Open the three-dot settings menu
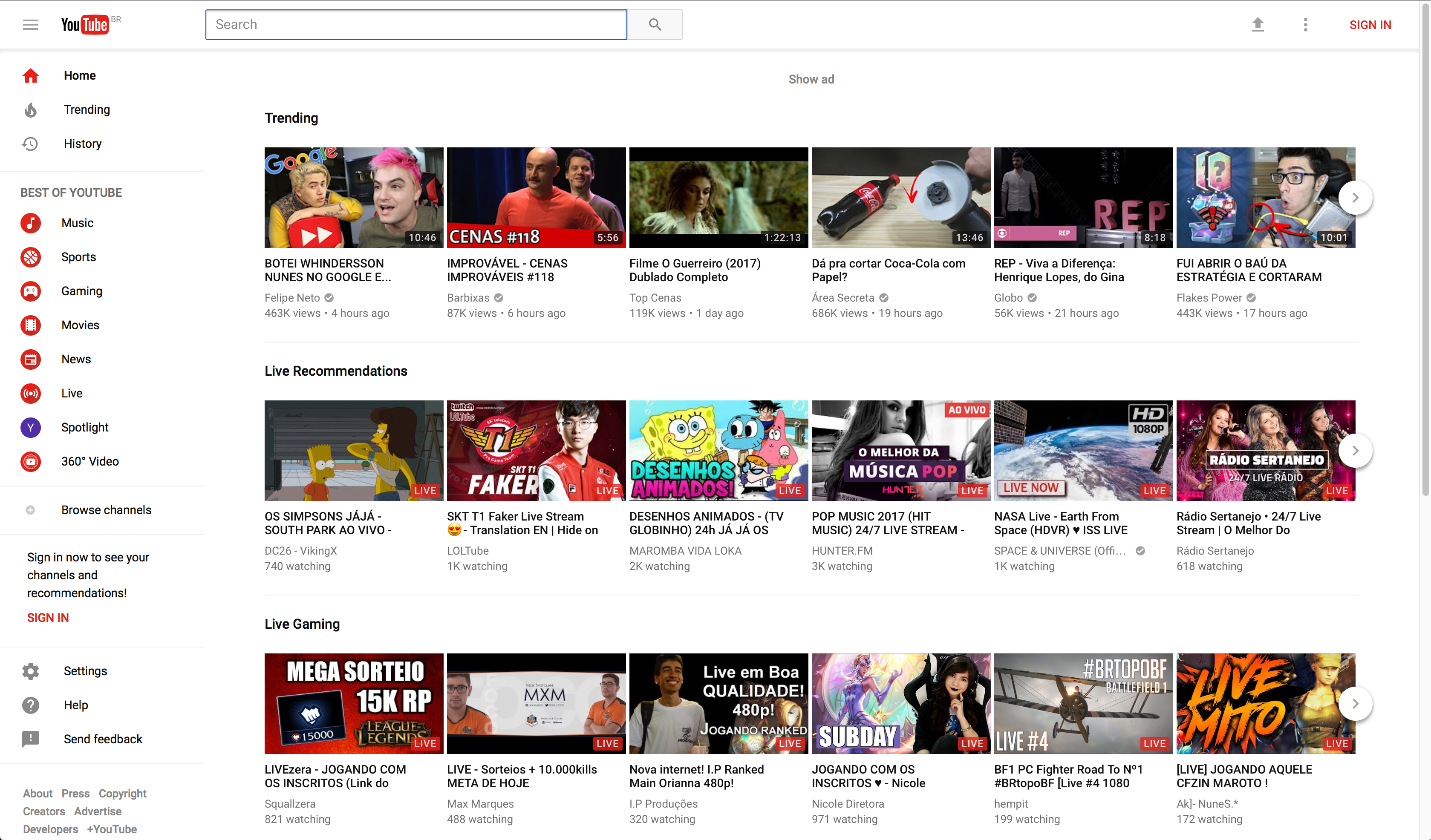This screenshot has width=1431, height=840. [x=1306, y=24]
